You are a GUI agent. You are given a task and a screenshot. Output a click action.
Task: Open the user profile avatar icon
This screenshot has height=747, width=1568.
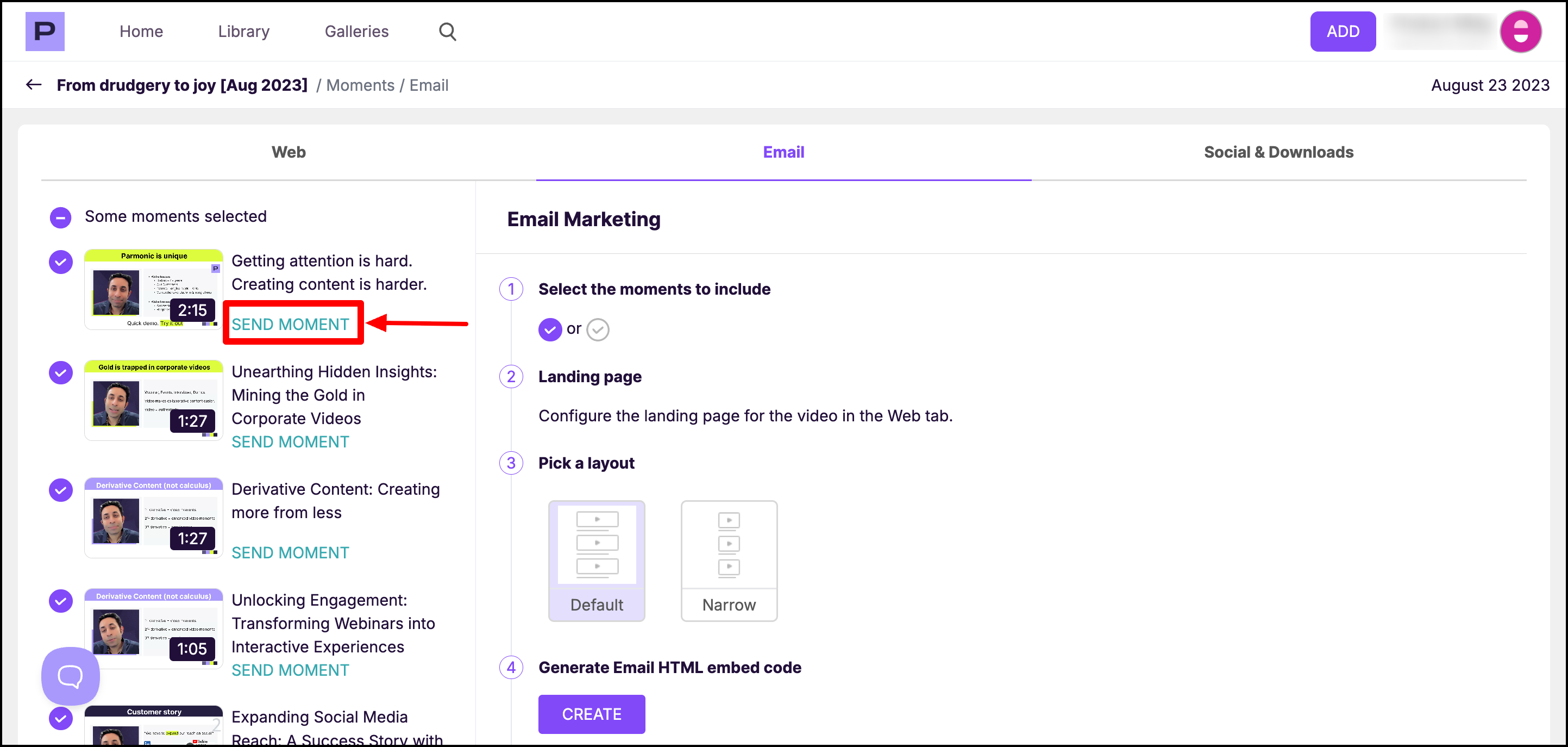coord(1520,31)
